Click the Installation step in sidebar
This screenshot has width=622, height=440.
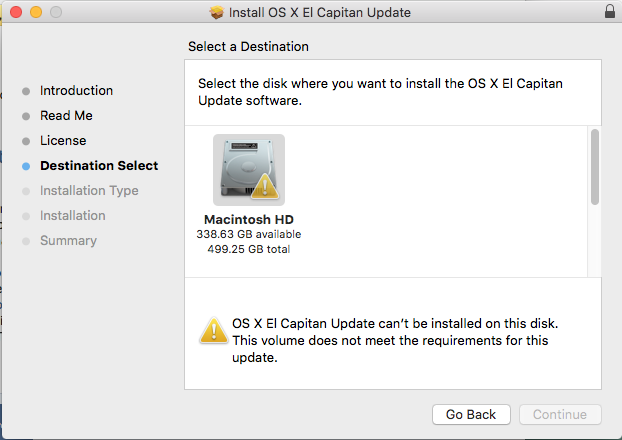click(x=72, y=216)
